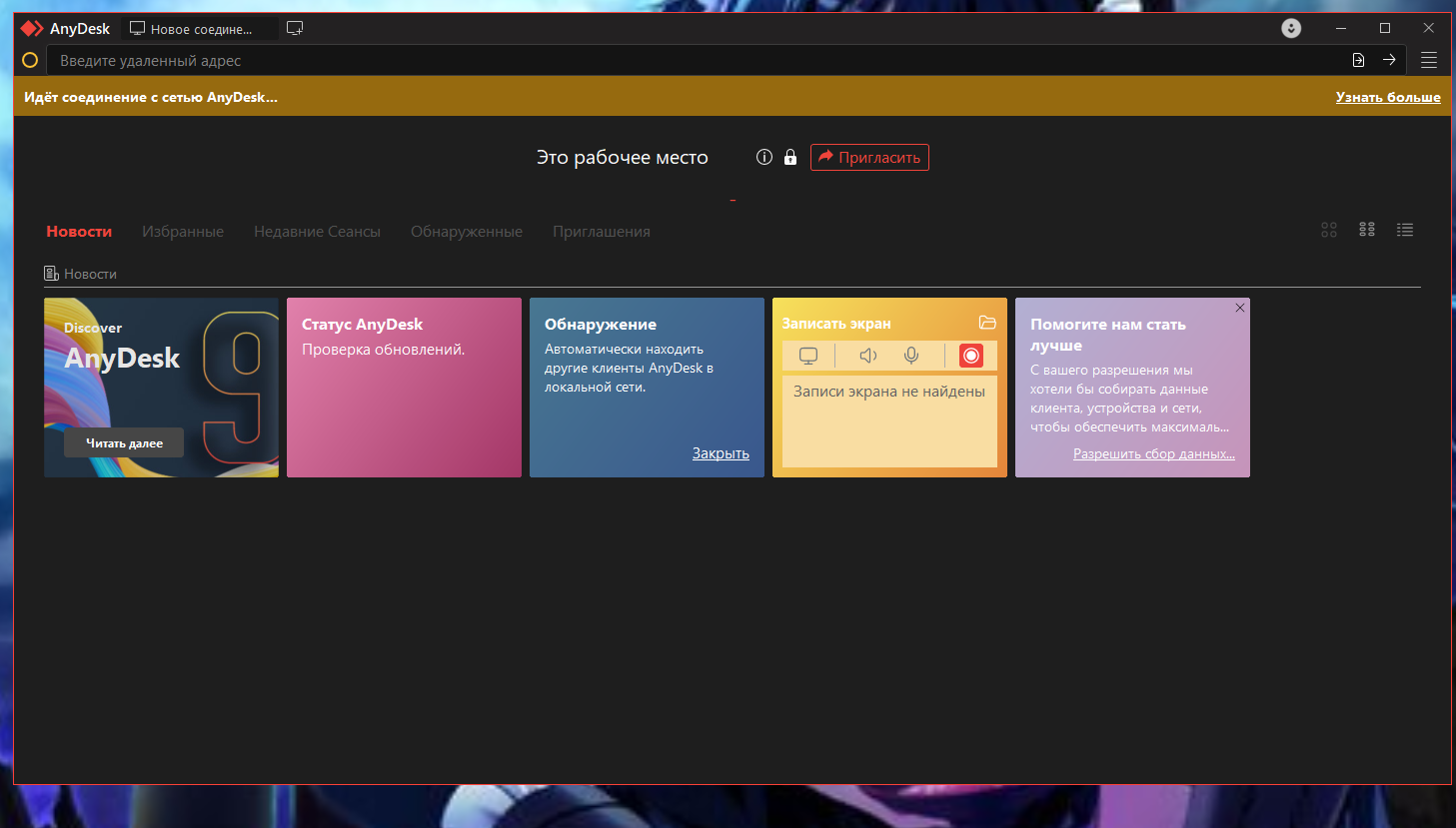Click the 'Новости' section header icon
The image size is (1456, 828).
(x=51, y=274)
